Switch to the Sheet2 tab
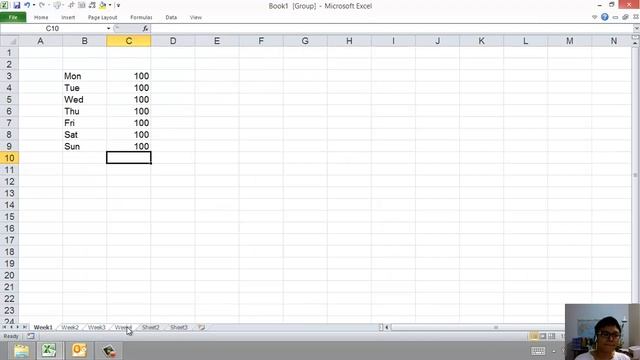The height and width of the screenshot is (360, 640). click(x=151, y=327)
